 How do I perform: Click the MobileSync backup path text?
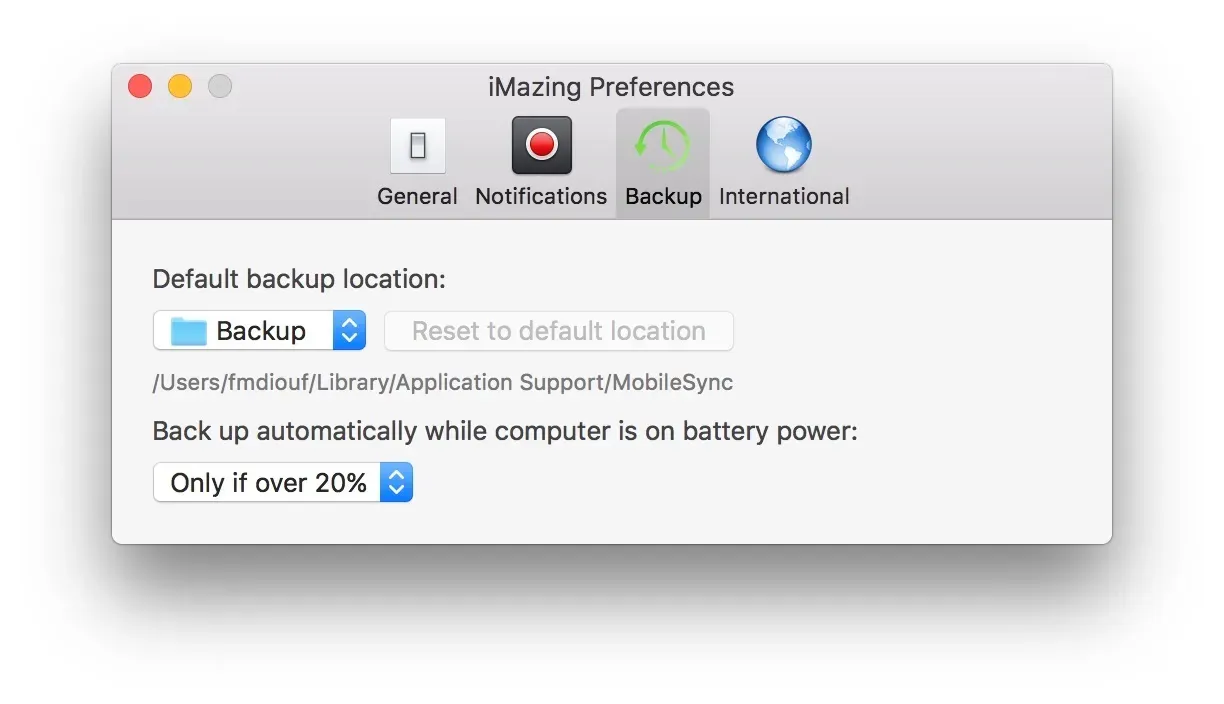(x=443, y=382)
